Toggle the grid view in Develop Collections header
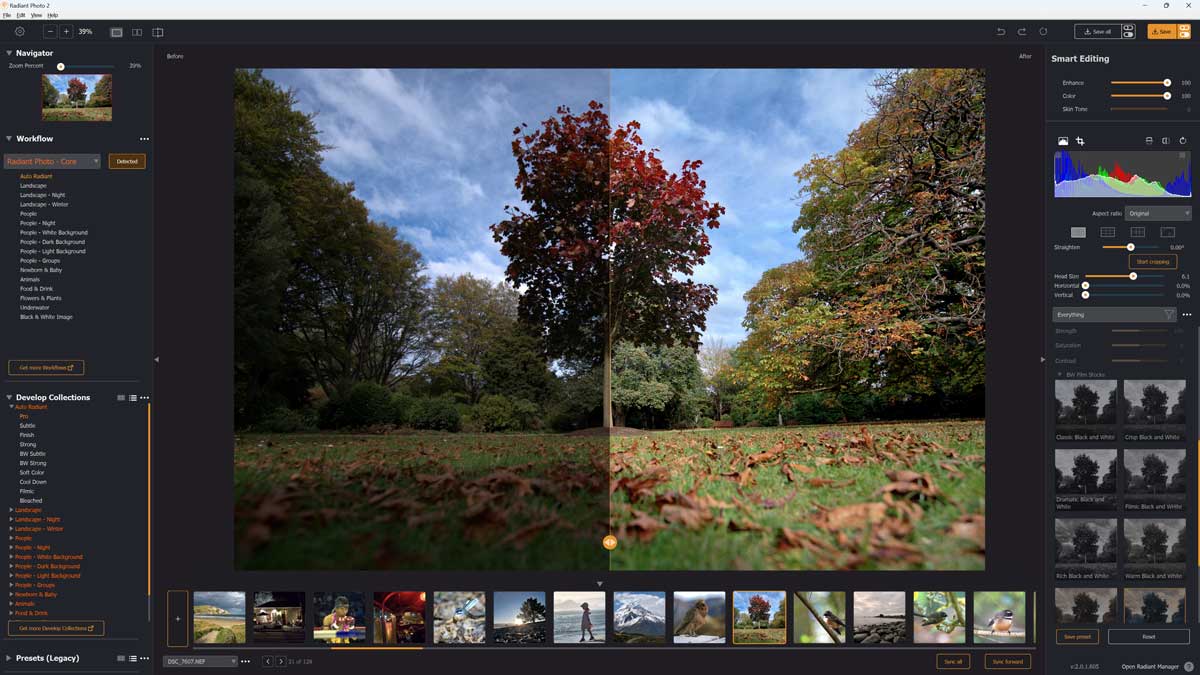Image resolution: width=1200 pixels, height=675 pixels. coord(121,397)
